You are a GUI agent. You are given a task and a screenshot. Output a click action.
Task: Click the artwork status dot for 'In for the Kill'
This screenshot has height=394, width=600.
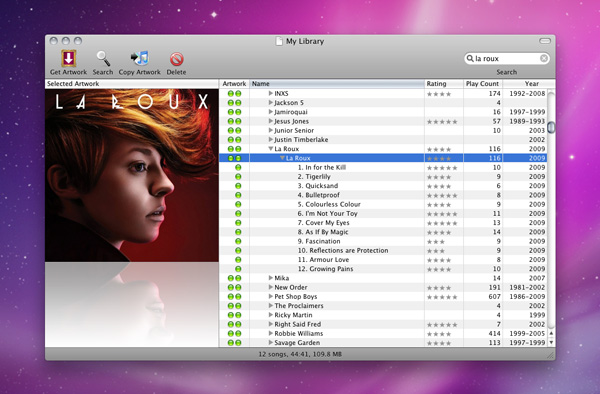pyautogui.click(x=238, y=168)
